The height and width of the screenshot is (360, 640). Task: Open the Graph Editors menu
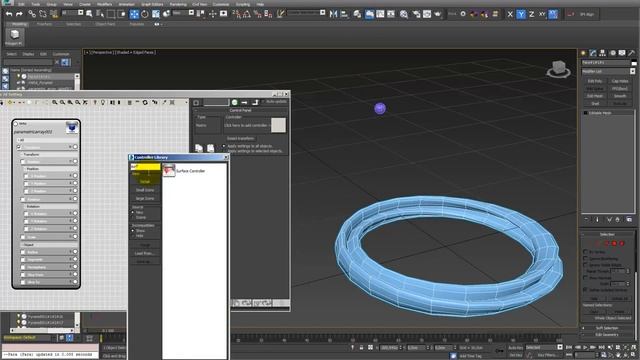click(152, 4)
